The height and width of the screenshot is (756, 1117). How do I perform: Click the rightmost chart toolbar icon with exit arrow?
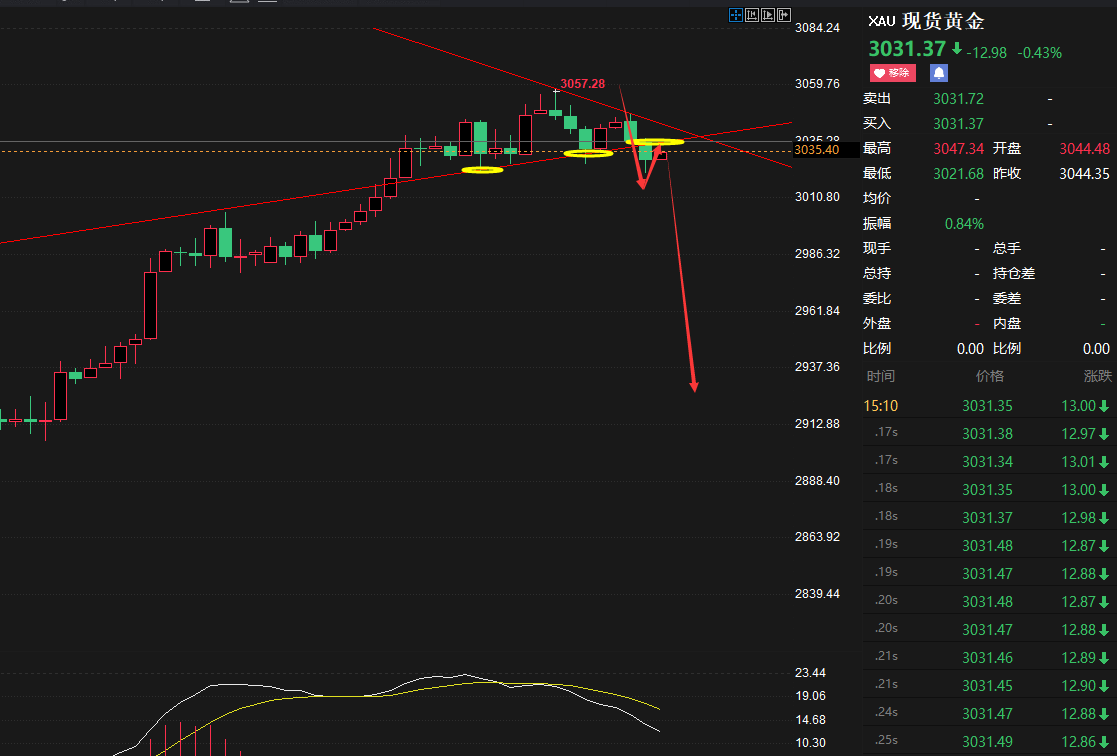pos(784,14)
